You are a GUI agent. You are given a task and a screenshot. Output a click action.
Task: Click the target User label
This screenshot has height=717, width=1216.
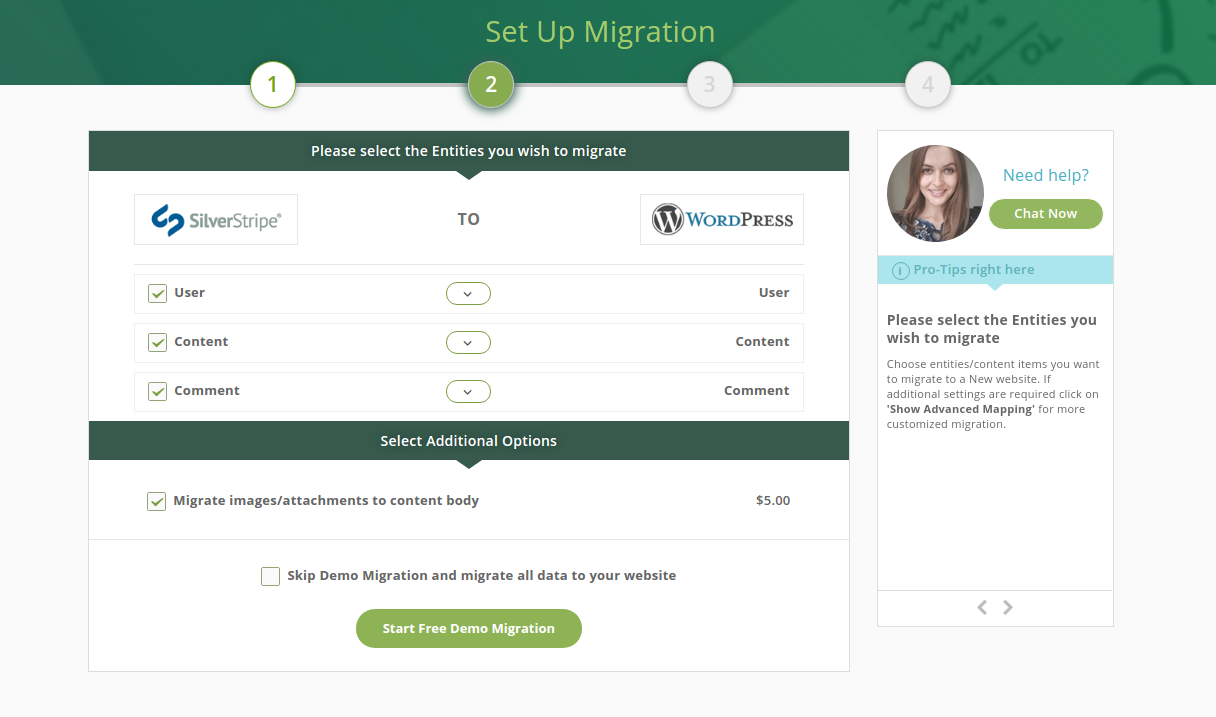(774, 293)
